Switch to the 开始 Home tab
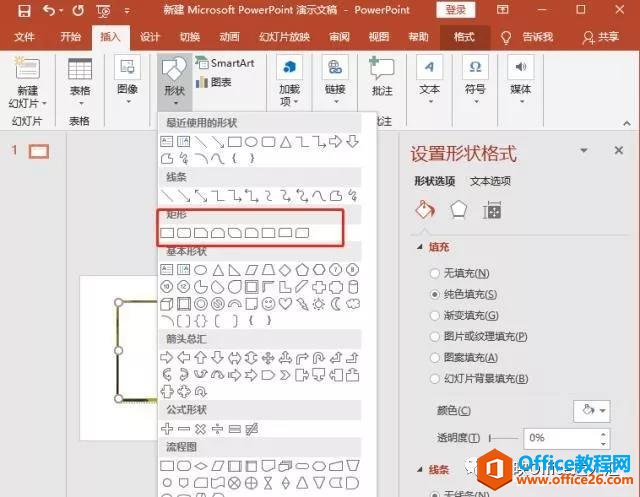 pyautogui.click(x=71, y=37)
